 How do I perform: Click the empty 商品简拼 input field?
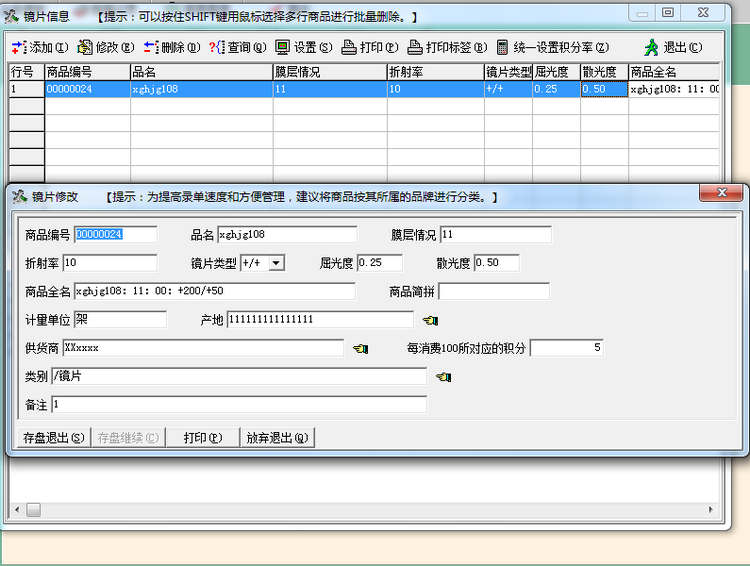point(494,291)
